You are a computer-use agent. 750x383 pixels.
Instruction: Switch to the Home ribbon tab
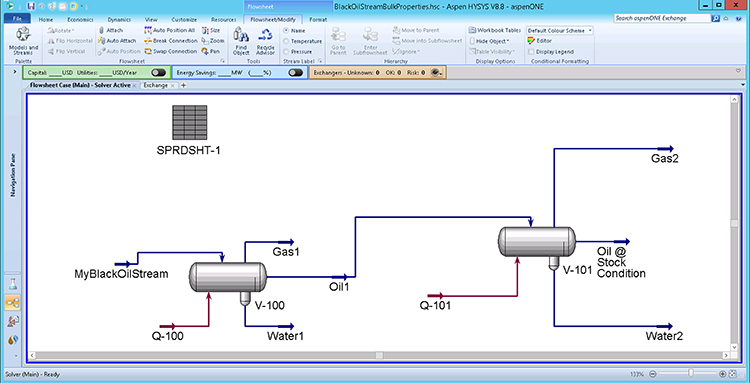45,20
